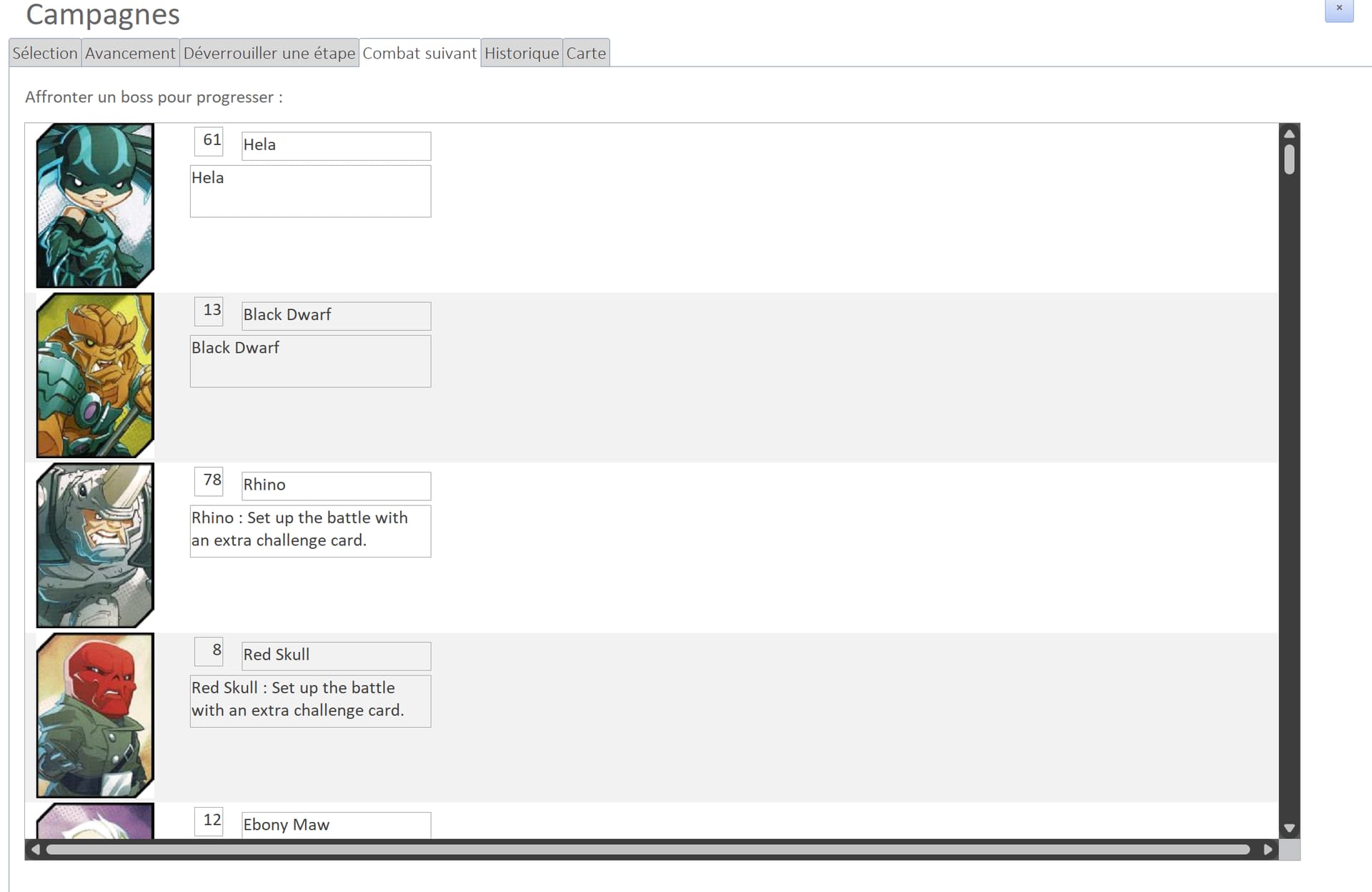Open the Historique tab

[522, 53]
